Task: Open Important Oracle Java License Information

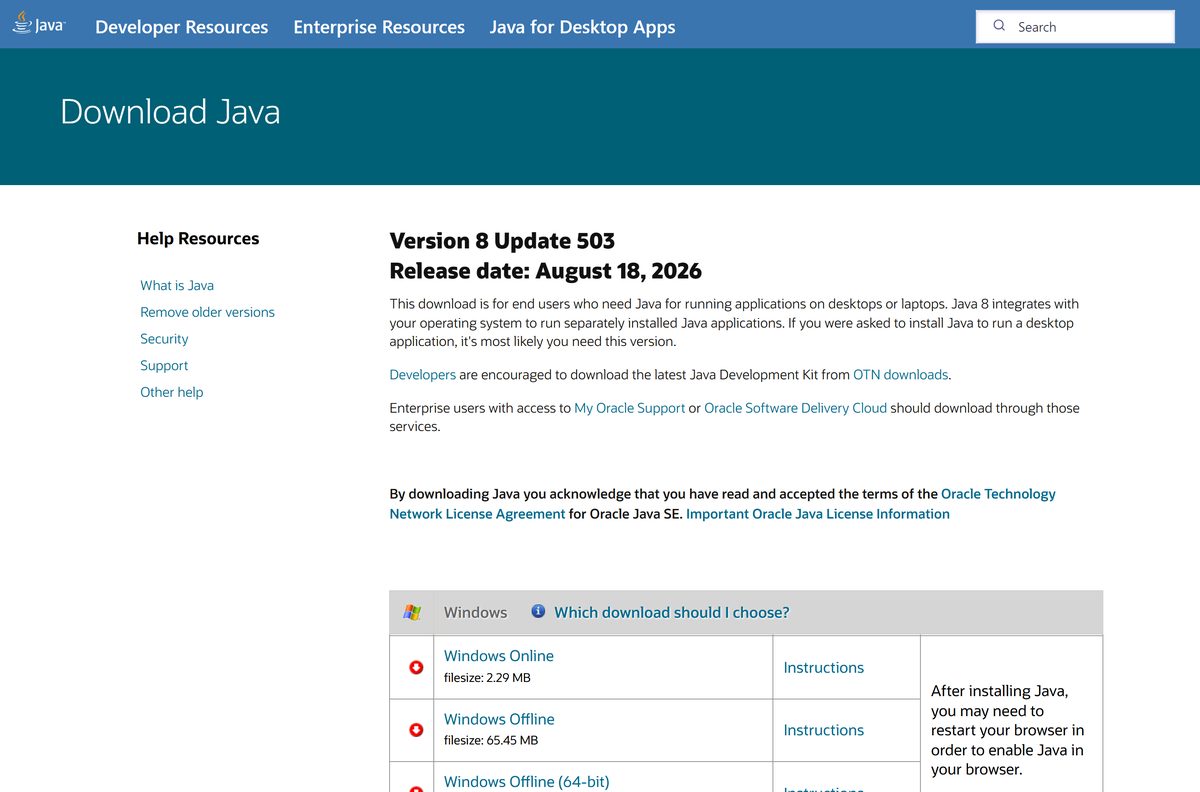Action: coord(818,514)
